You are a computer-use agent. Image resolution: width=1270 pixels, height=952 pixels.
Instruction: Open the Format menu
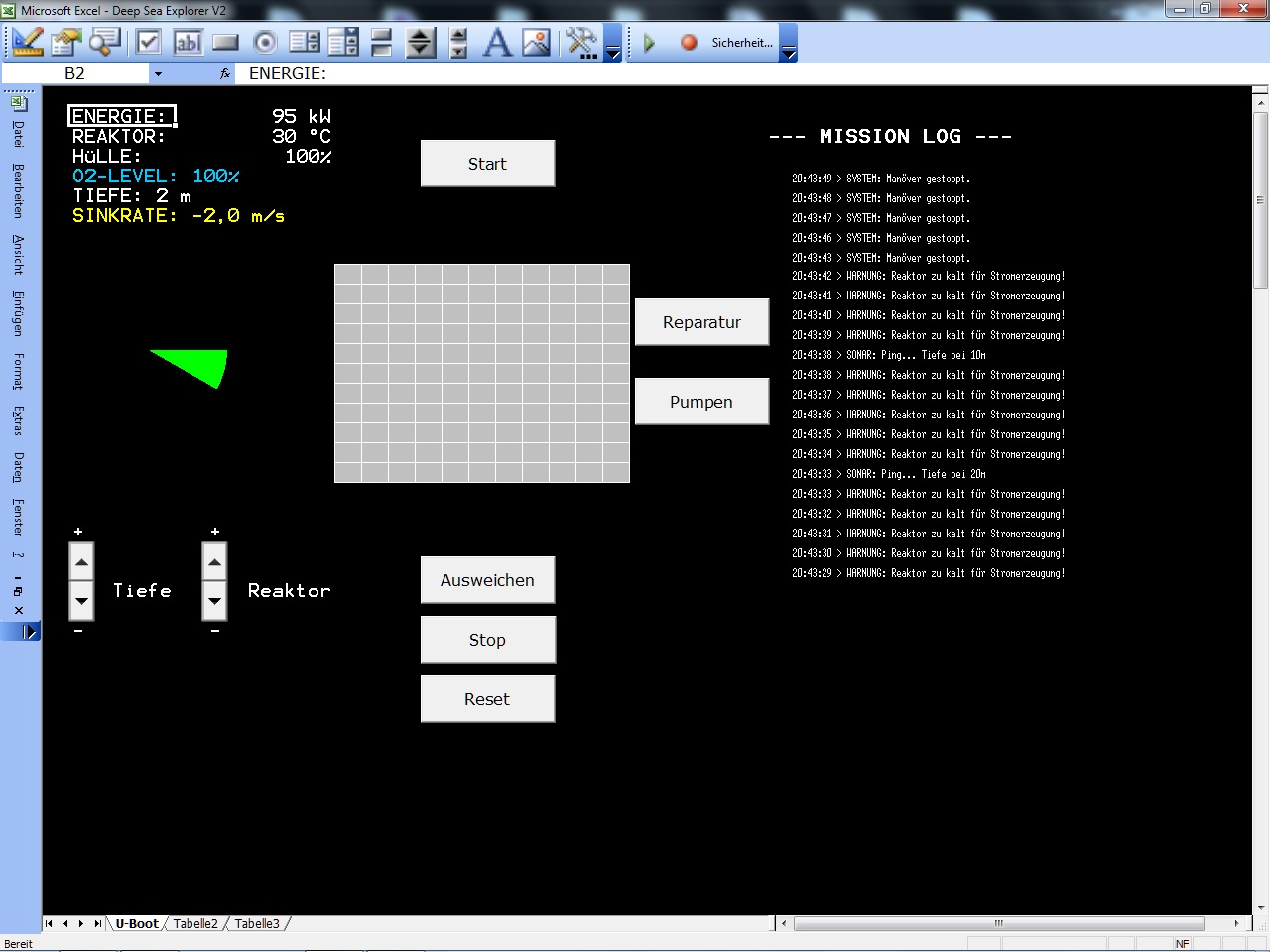point(19,372)
